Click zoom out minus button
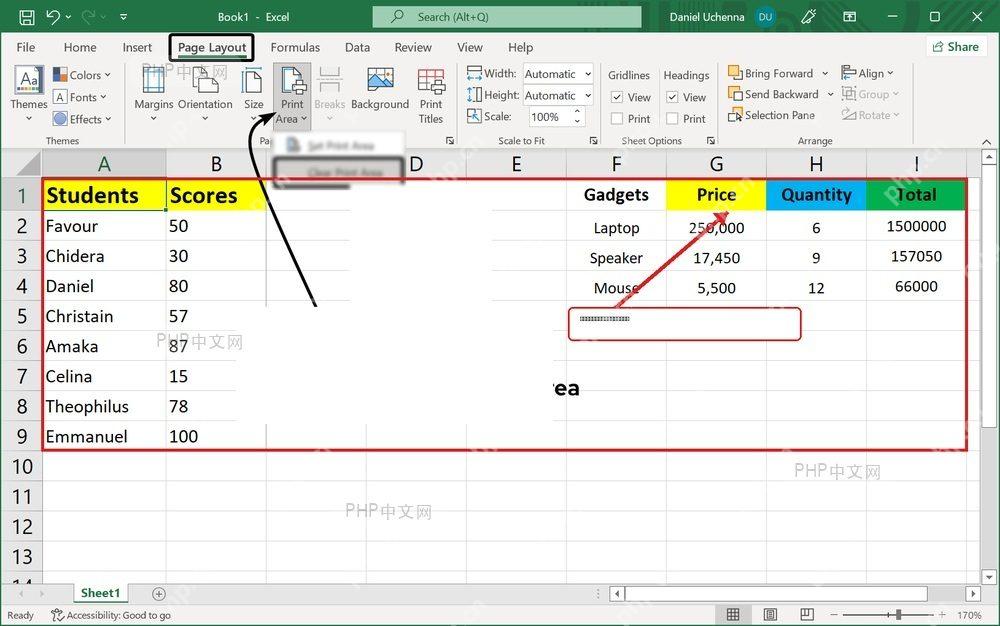This screenshot has width=1000, height=626. point(834,615)
